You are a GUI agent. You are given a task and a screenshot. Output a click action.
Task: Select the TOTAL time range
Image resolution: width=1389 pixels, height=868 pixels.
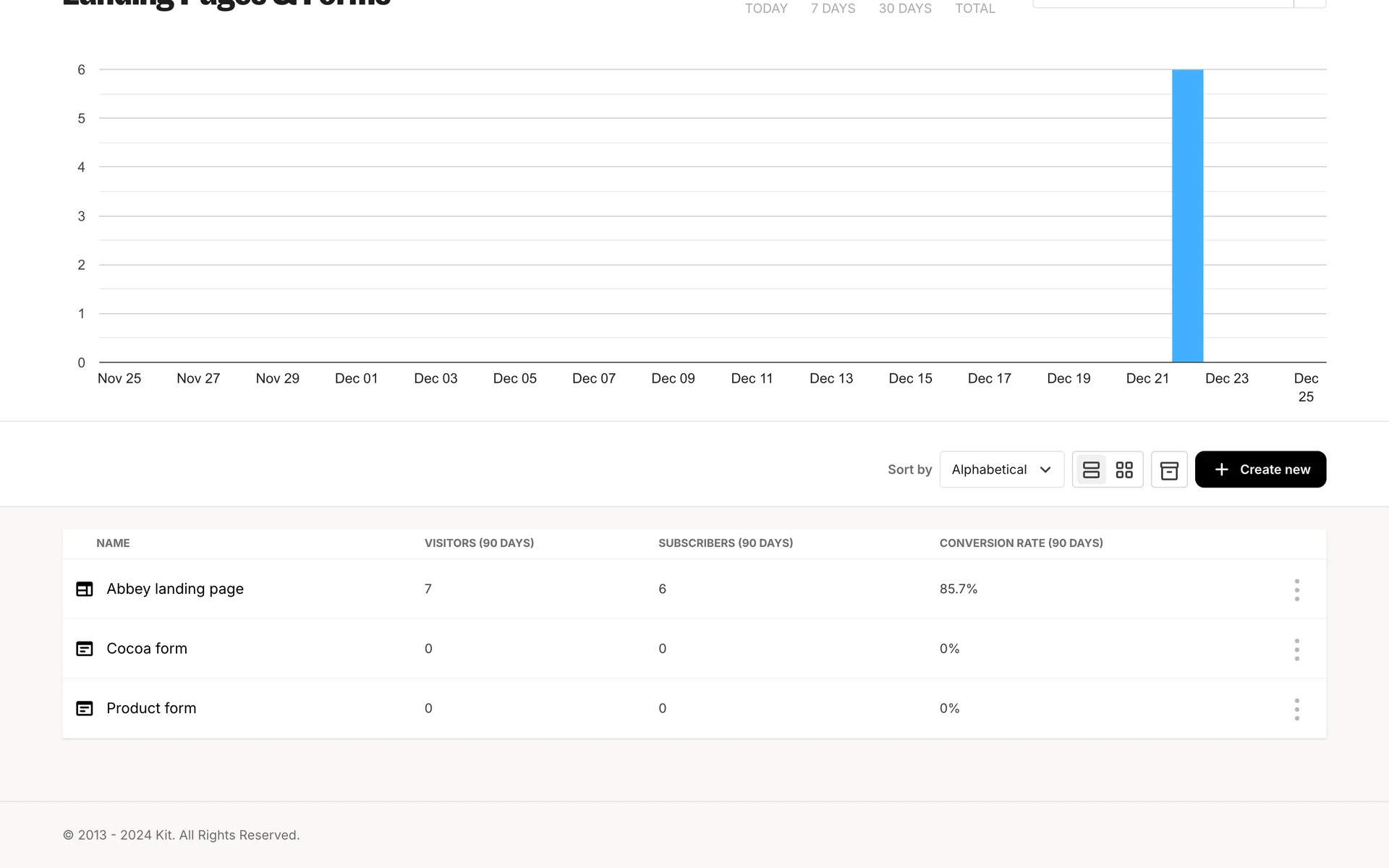pyautogui.click(x=974, y=9)
